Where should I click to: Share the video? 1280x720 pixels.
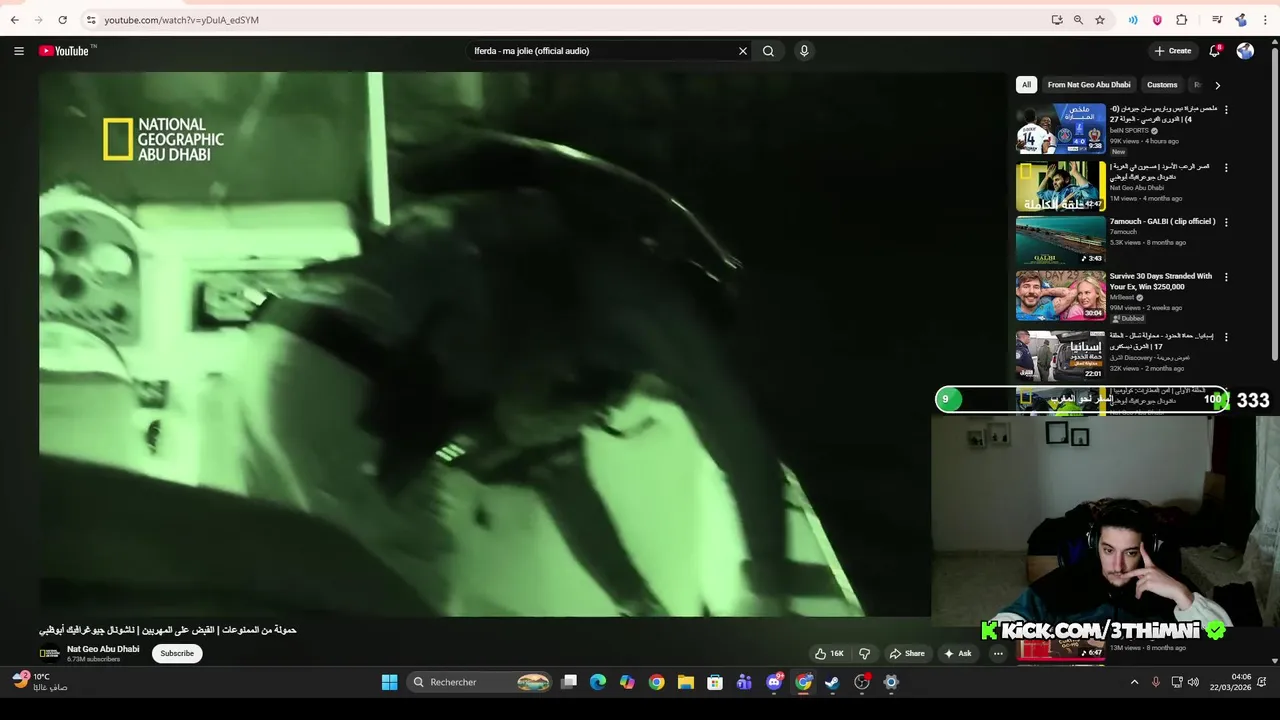[x=907, y=653]
